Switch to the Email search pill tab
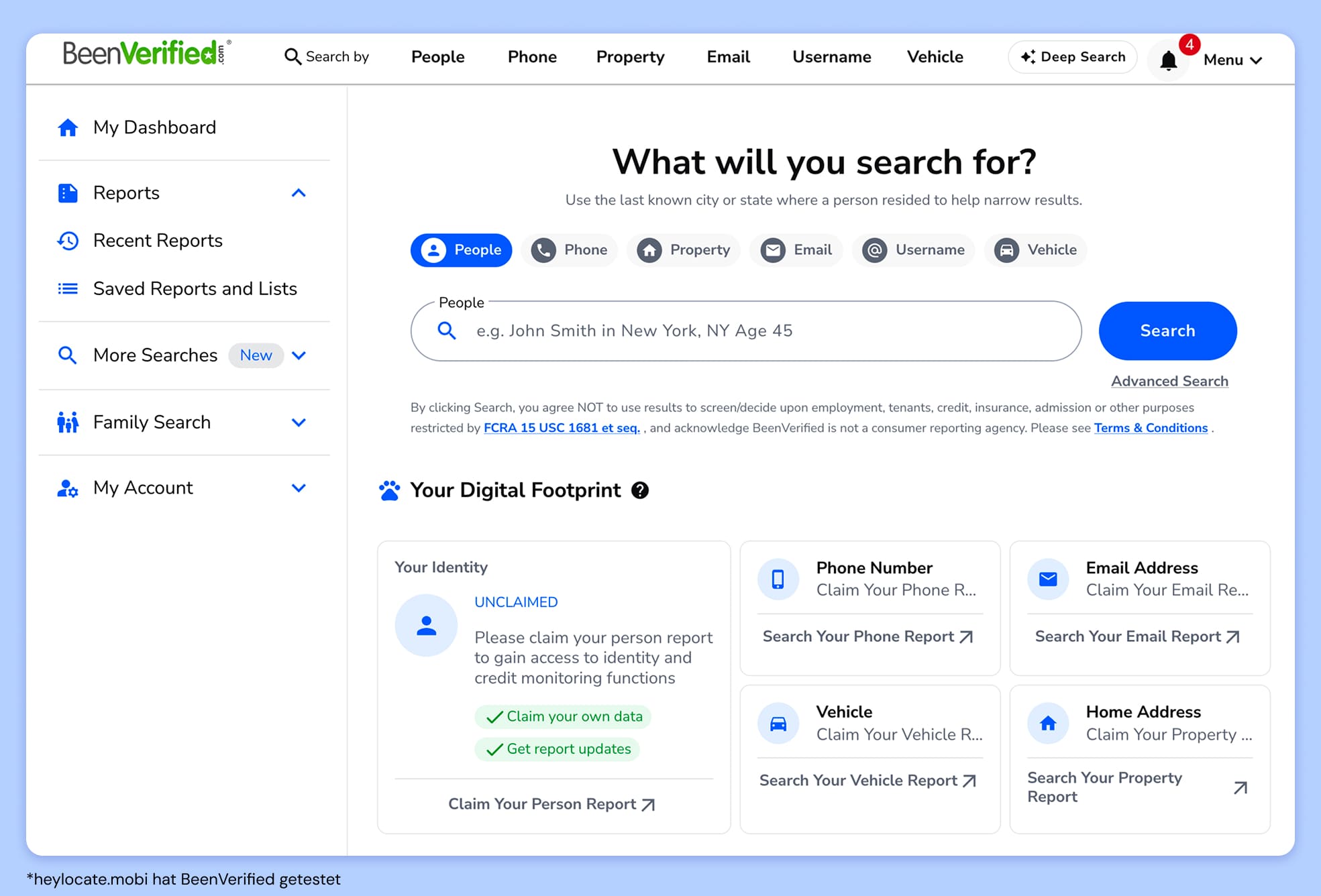 coord(796,250)
